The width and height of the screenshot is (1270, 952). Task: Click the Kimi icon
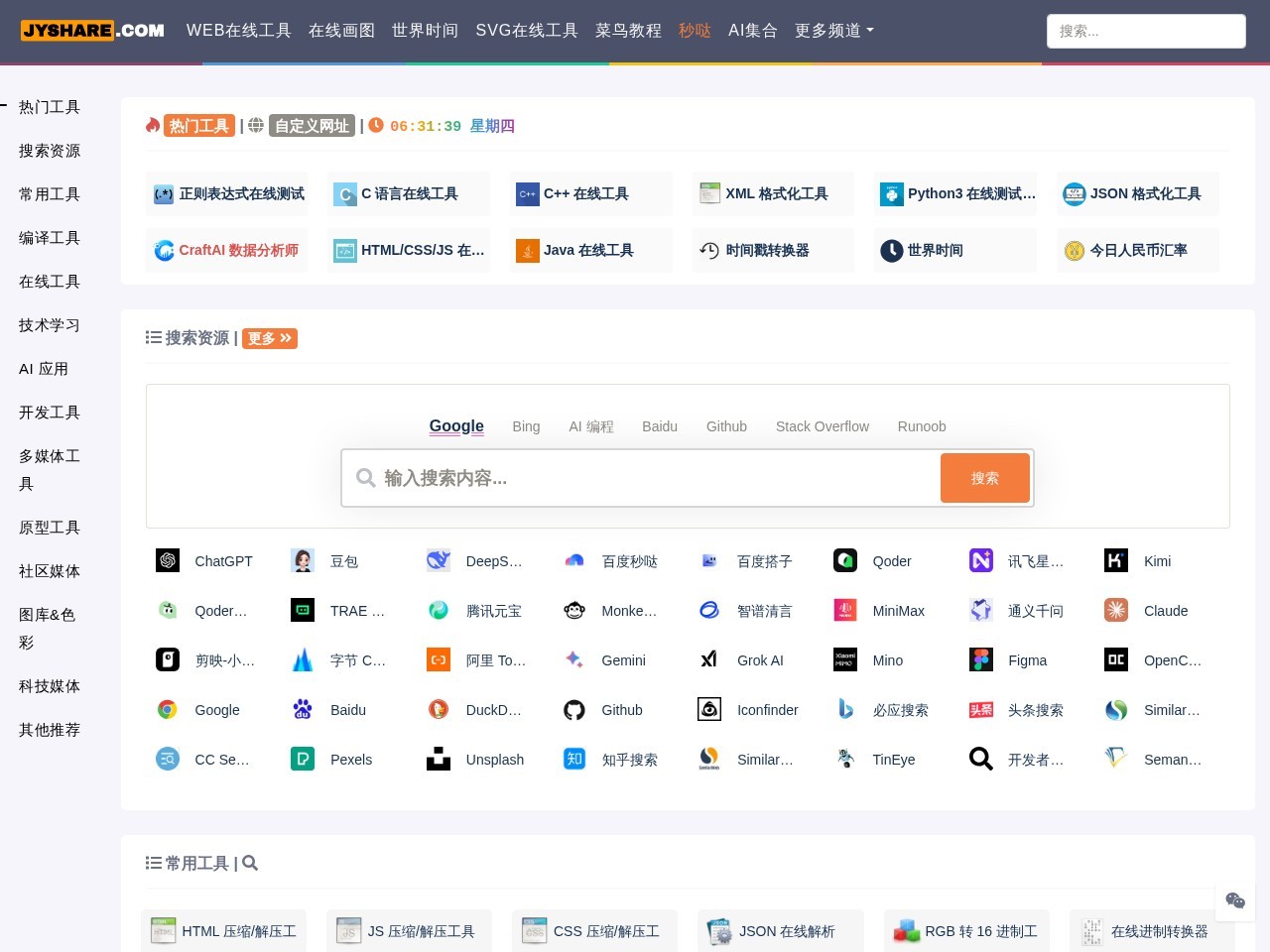tap(1116, 560)
